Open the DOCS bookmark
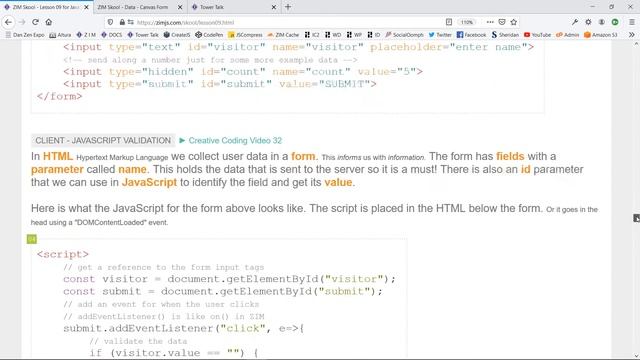 111,35
